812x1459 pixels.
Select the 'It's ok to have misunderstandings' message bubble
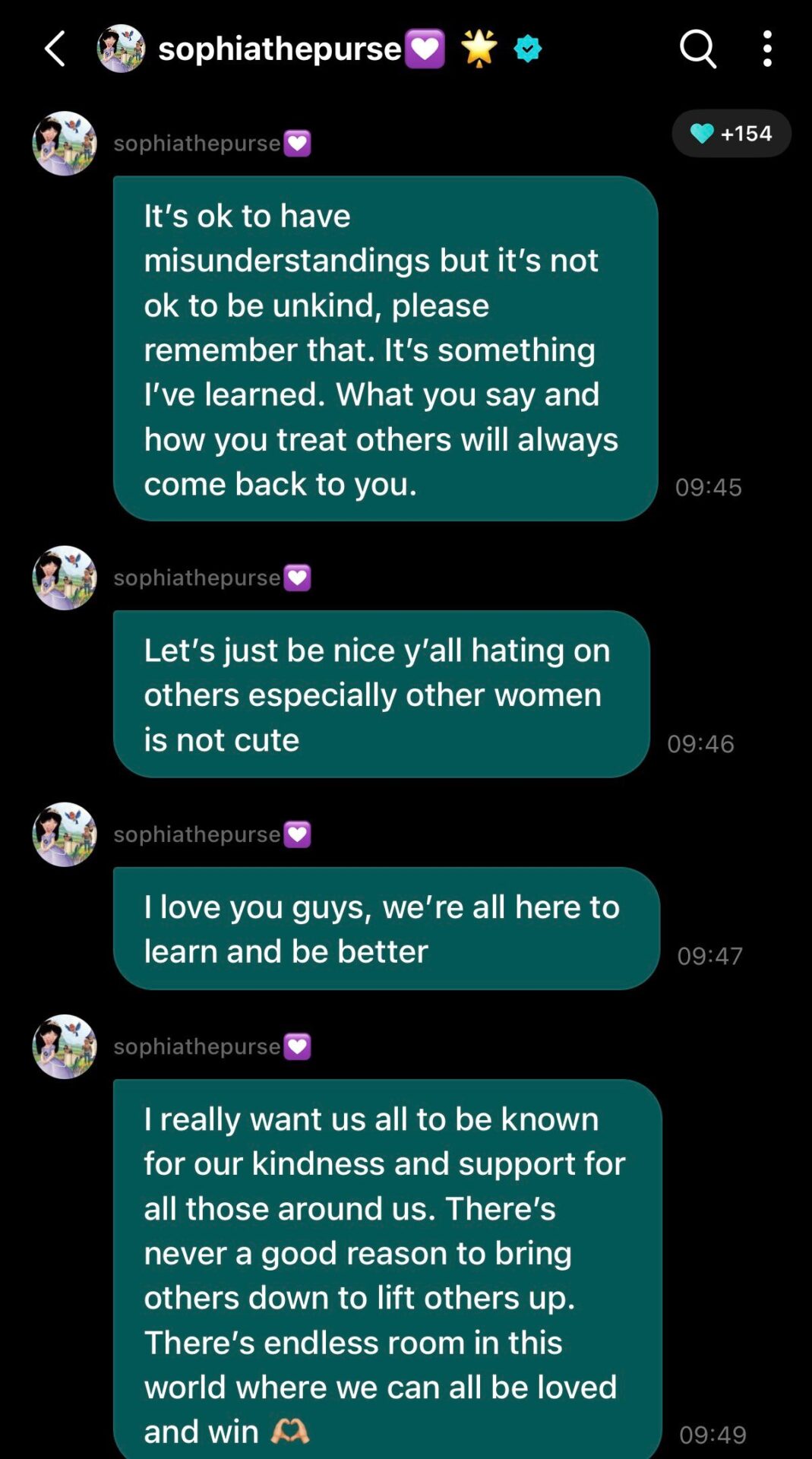pyautogui.click(x=386, y=349)
